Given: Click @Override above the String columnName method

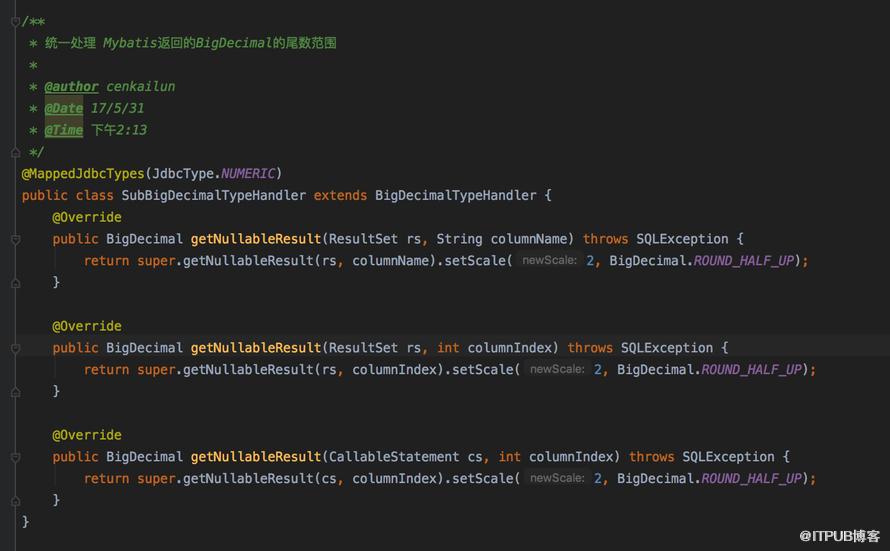Looking at the screenshot, I should pos(87,217).
